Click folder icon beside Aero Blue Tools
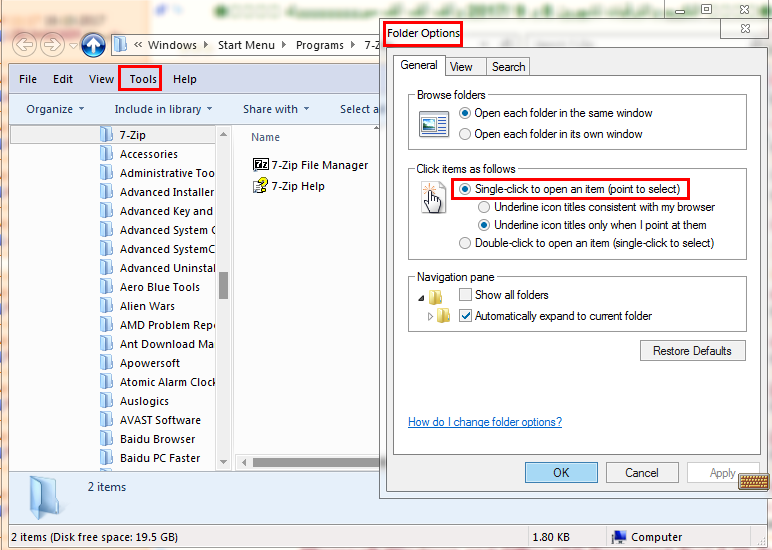This screenshot has width=772, height=550. [106, 287]
